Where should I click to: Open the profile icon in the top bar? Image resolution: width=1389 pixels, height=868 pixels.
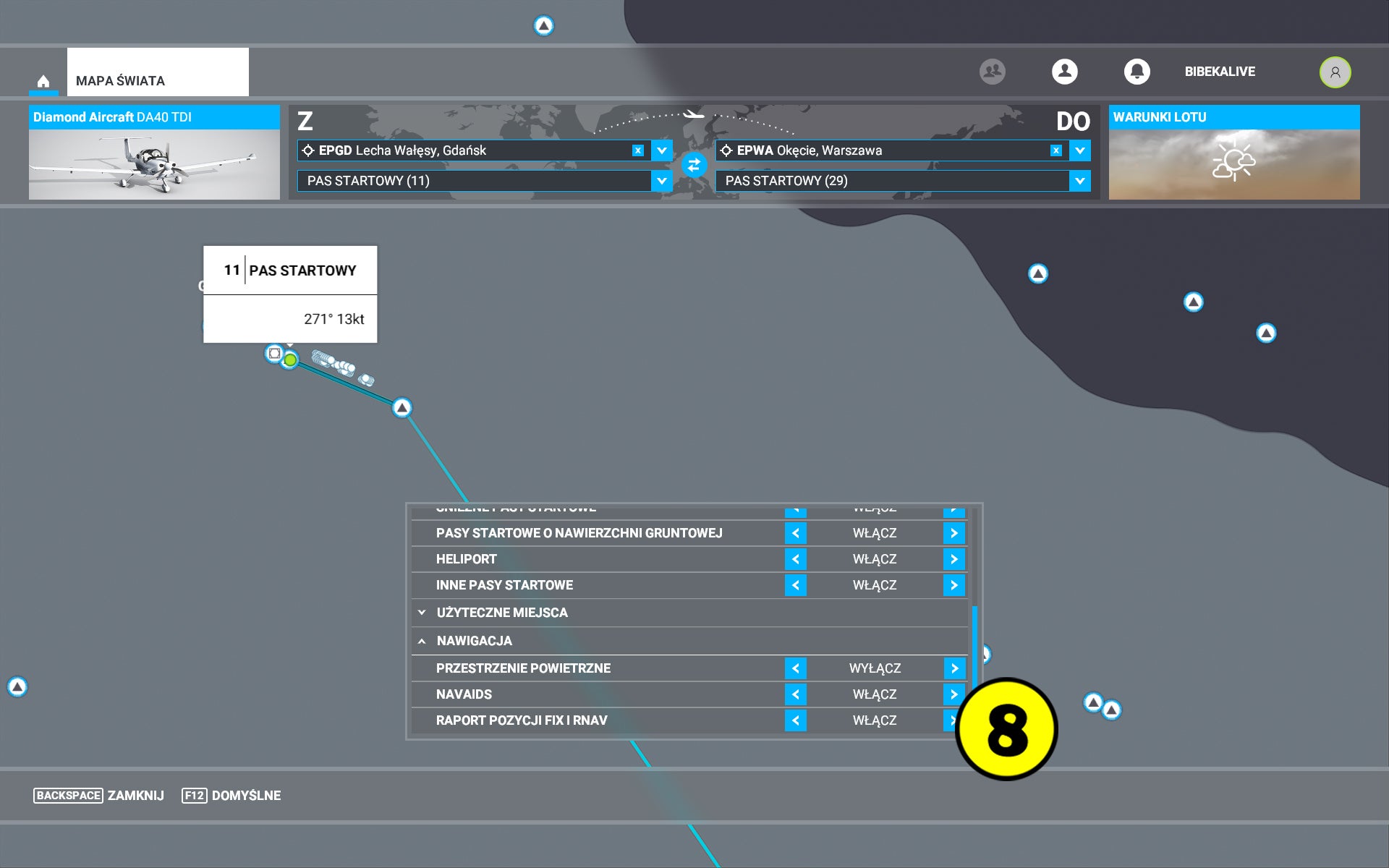click(1064, 72)
